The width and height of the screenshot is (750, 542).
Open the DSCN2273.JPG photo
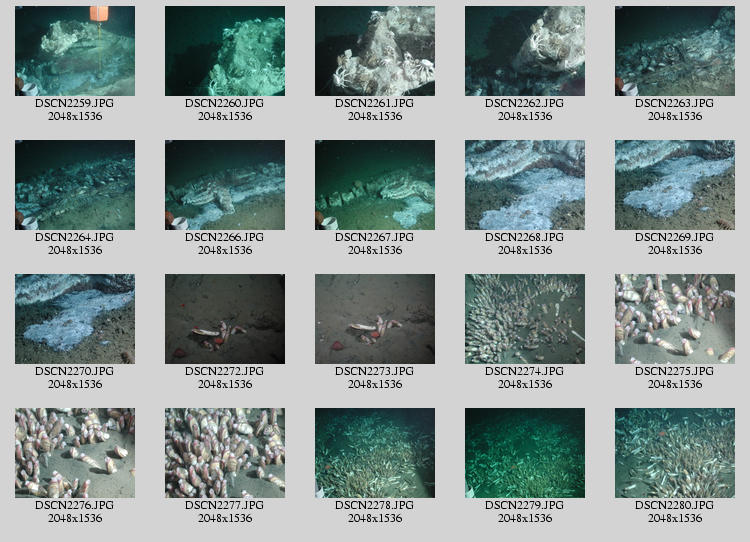coord(375,319)
